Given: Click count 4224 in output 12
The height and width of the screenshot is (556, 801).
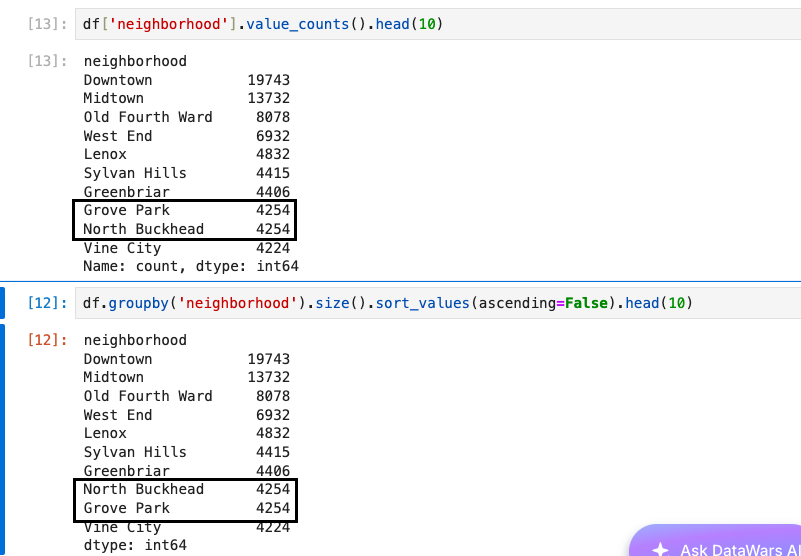Looking at the screenshot, I should coord(273,527).
